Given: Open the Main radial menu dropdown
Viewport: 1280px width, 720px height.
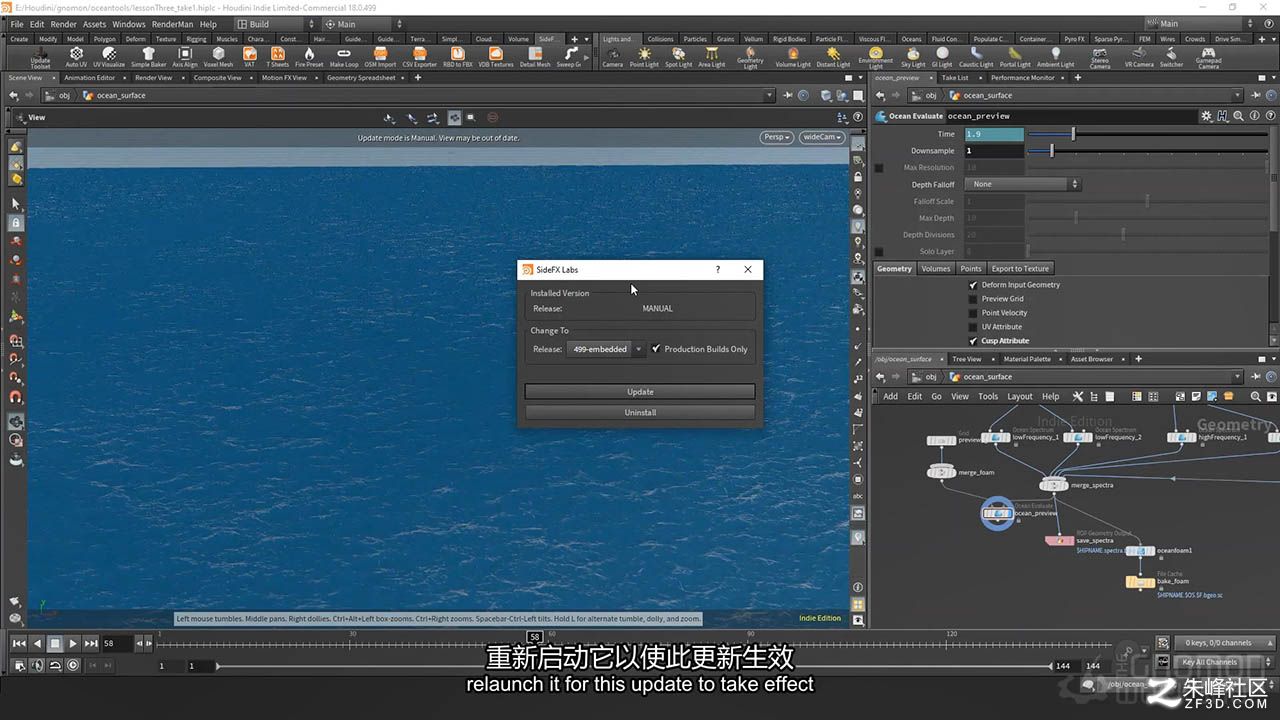Looking at the screenshot, I should click(x=363, y=24).
